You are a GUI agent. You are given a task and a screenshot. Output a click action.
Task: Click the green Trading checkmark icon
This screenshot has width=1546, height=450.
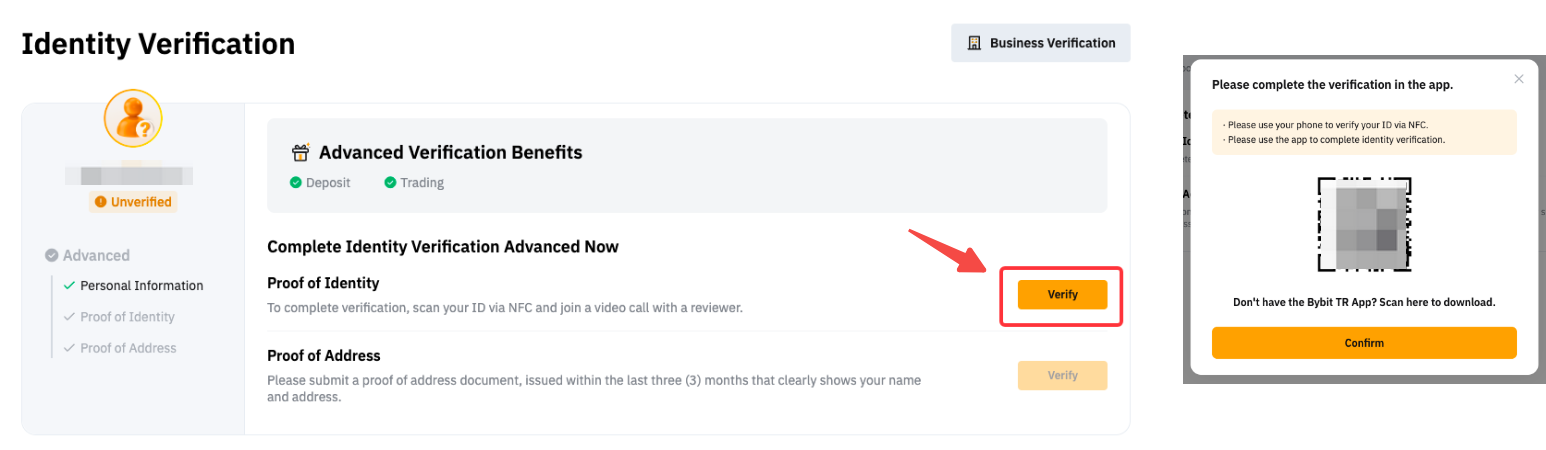click(x=390, y=183)
